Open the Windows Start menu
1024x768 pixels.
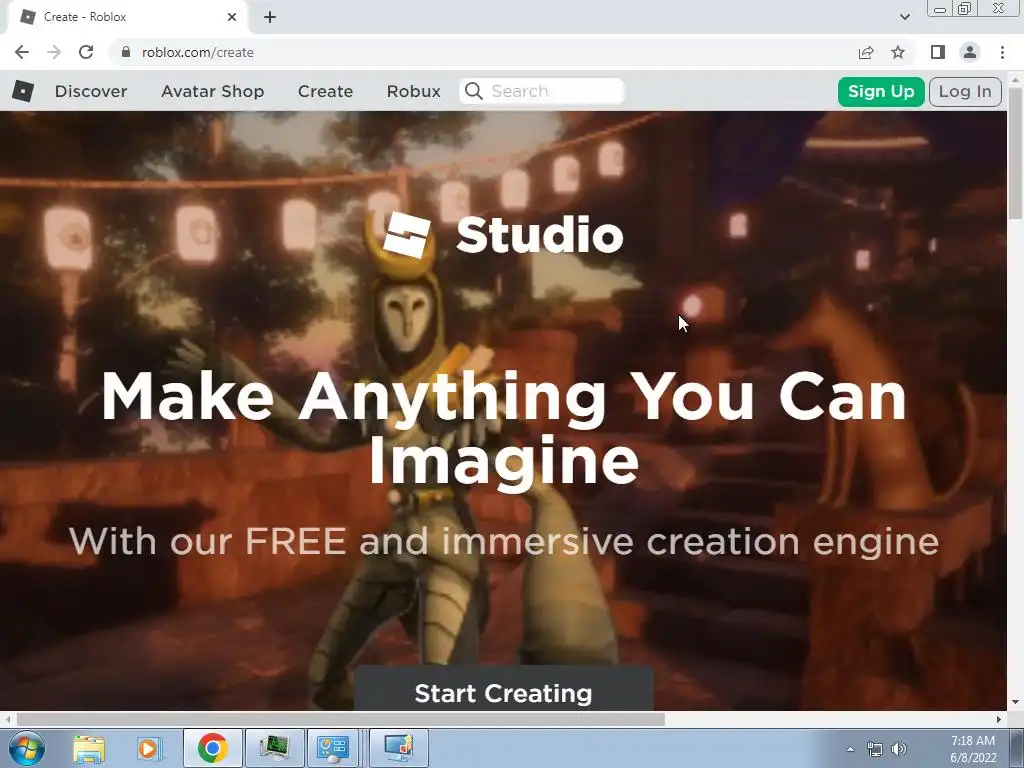coord(27,748)
